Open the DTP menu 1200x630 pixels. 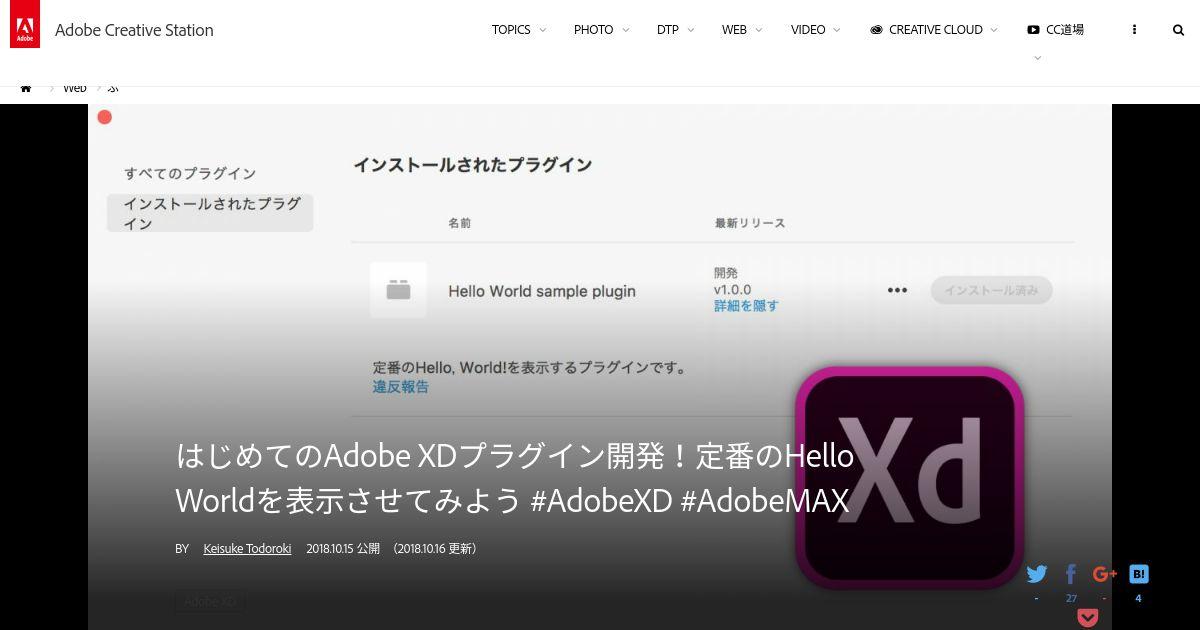click(667, 30)
